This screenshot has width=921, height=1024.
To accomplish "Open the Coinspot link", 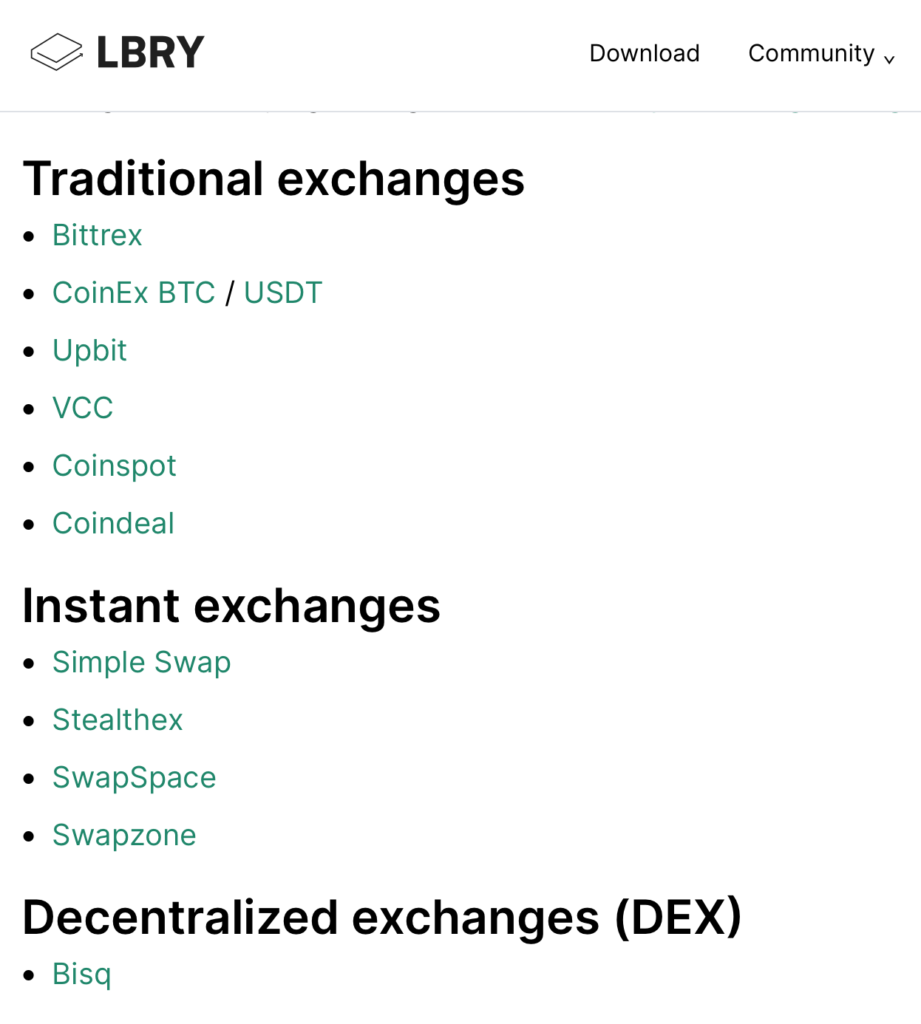I will [114, 466].
